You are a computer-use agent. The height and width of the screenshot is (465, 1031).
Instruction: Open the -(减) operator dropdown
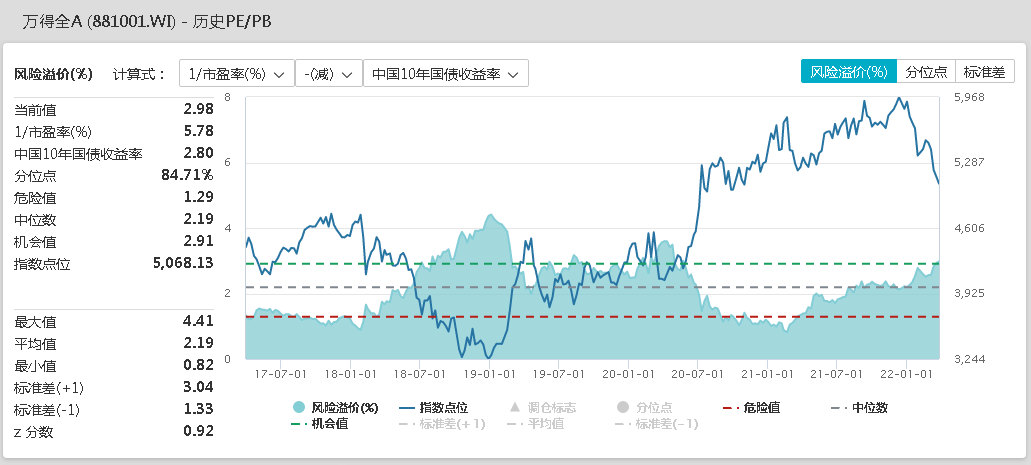coord(328,73)
